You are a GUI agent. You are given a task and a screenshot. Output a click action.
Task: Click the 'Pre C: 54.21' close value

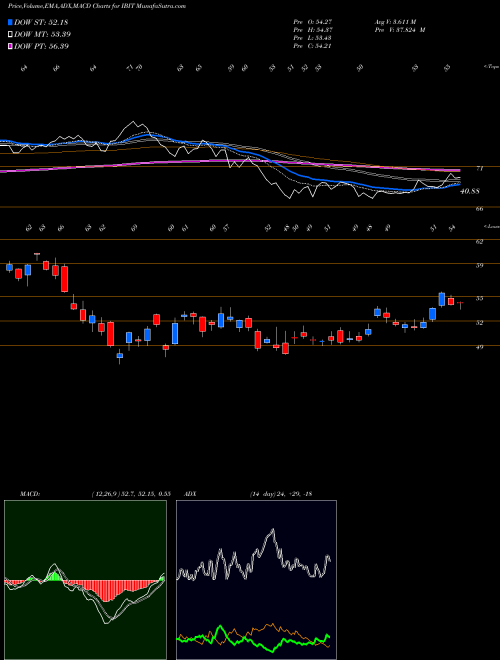click(x=313, y=46)
